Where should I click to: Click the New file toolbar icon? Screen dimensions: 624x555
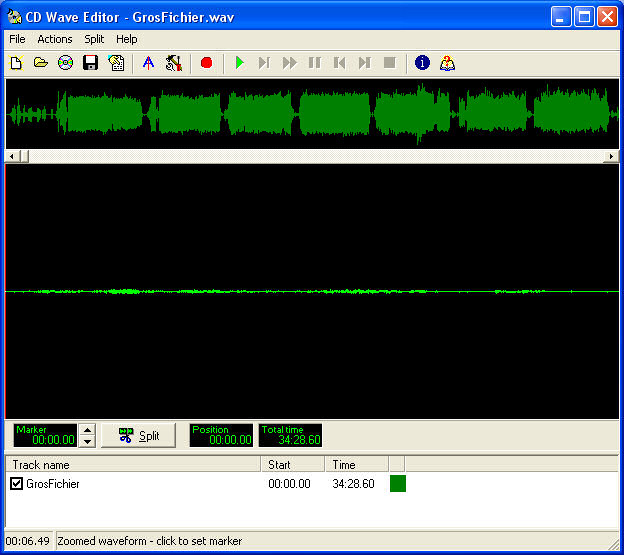(x=16, y=63)
